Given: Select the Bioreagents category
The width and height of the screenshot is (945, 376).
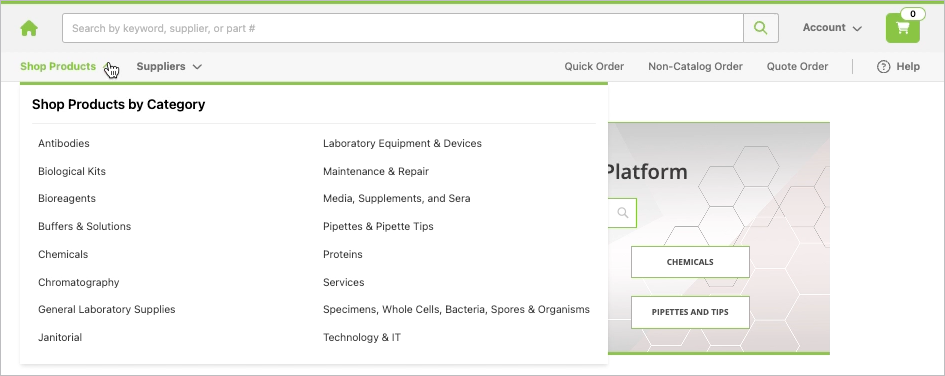Looking at the screenshot, I should [67, 198].
